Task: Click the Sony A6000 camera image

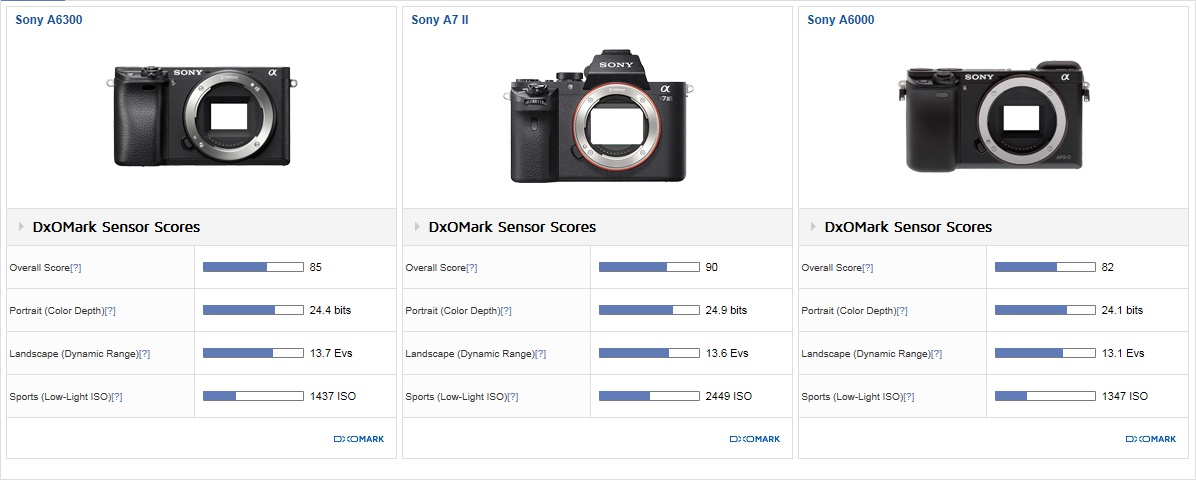Action: (994, 116)
